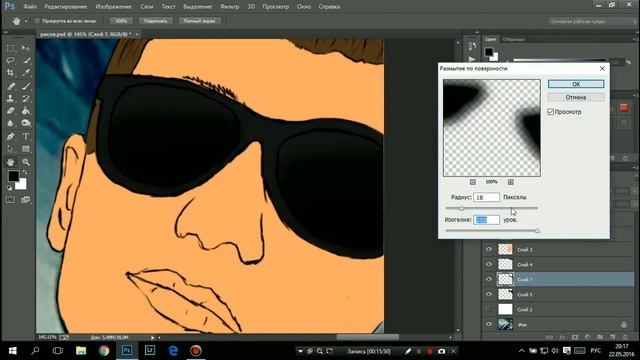Viewport: 640px width, 360px height.
Task: Hide layer Слой 7 via eye icon
Action: [x=489, y=279]
